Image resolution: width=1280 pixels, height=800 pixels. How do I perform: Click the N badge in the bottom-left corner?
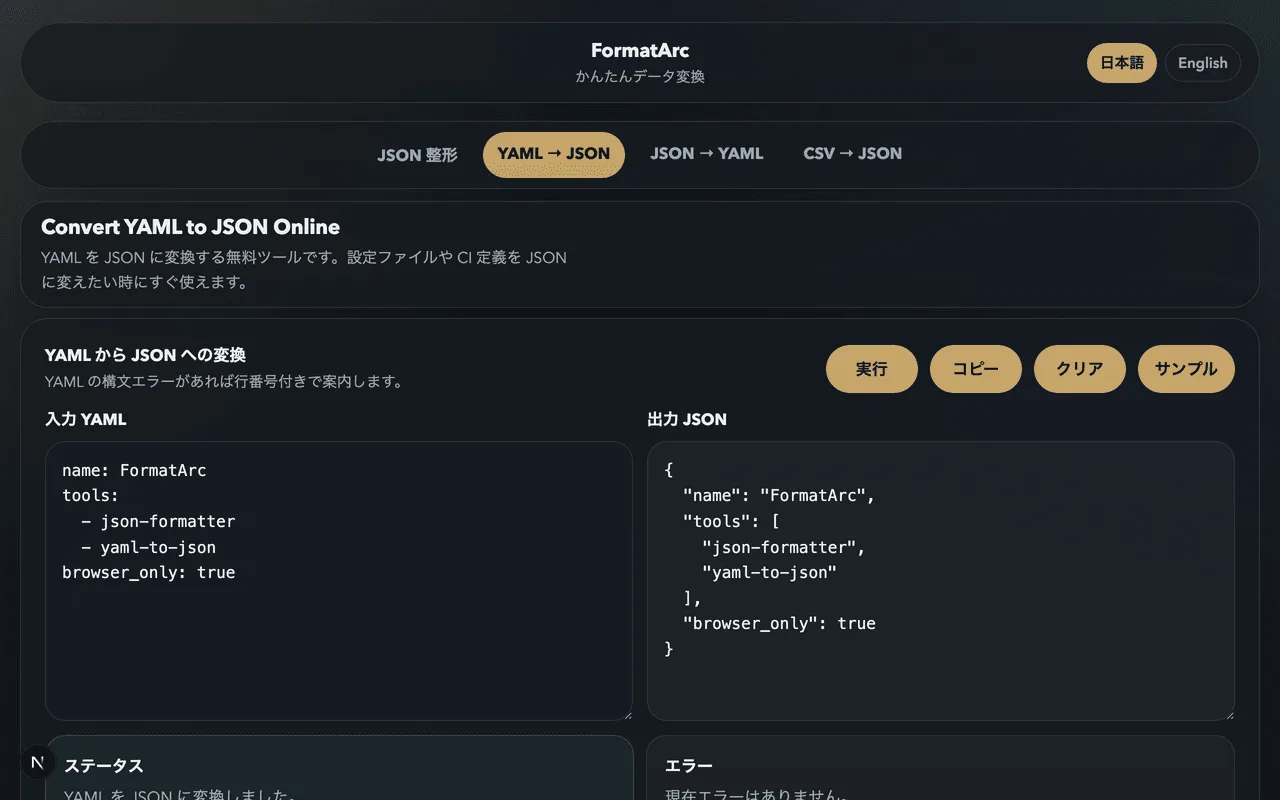click(38, 761)
